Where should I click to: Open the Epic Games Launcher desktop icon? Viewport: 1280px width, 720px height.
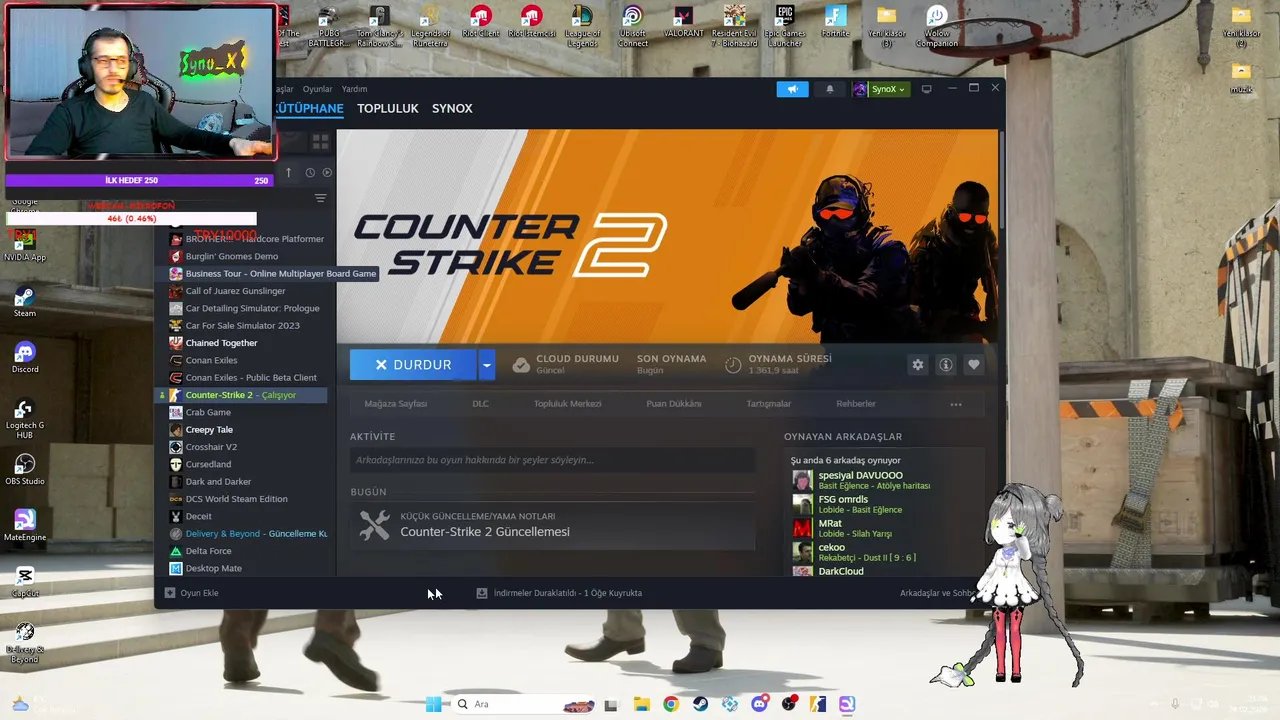(784, 26)
